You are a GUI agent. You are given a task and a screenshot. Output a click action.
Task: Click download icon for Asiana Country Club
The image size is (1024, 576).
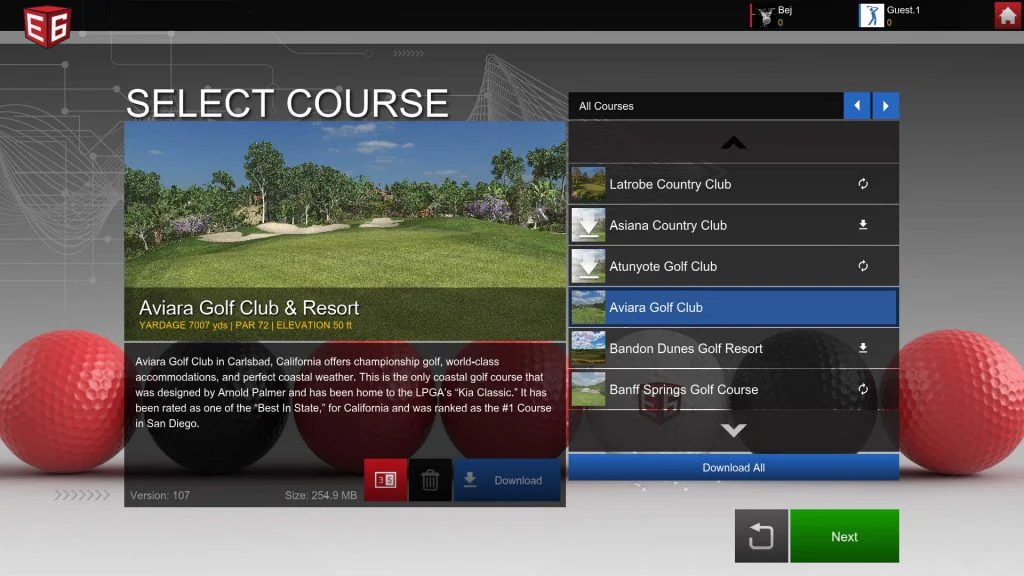pyautogui.click(x=863, y=225)
